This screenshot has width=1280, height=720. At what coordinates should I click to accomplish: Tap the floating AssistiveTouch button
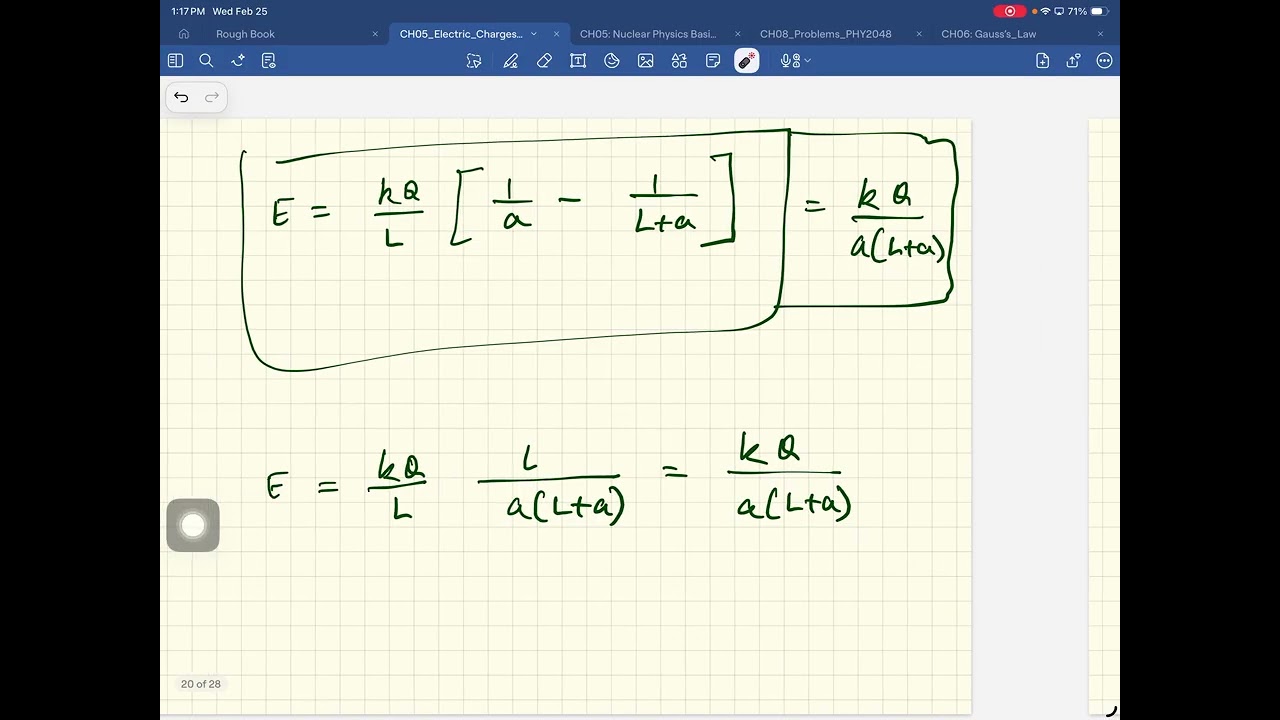click(x=193, y=525)
